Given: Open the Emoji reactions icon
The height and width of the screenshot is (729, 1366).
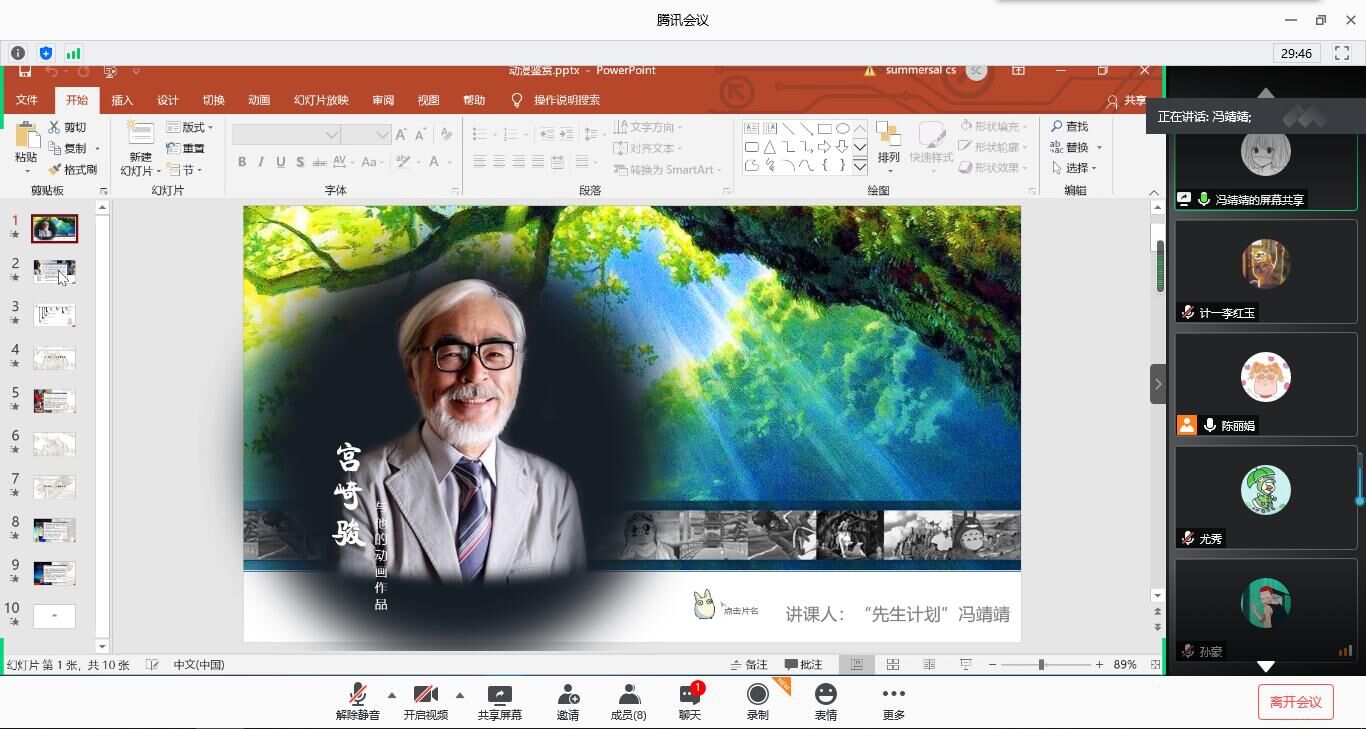Looking at the screenshot, I should pyautogui.click(x=825, y=695).
